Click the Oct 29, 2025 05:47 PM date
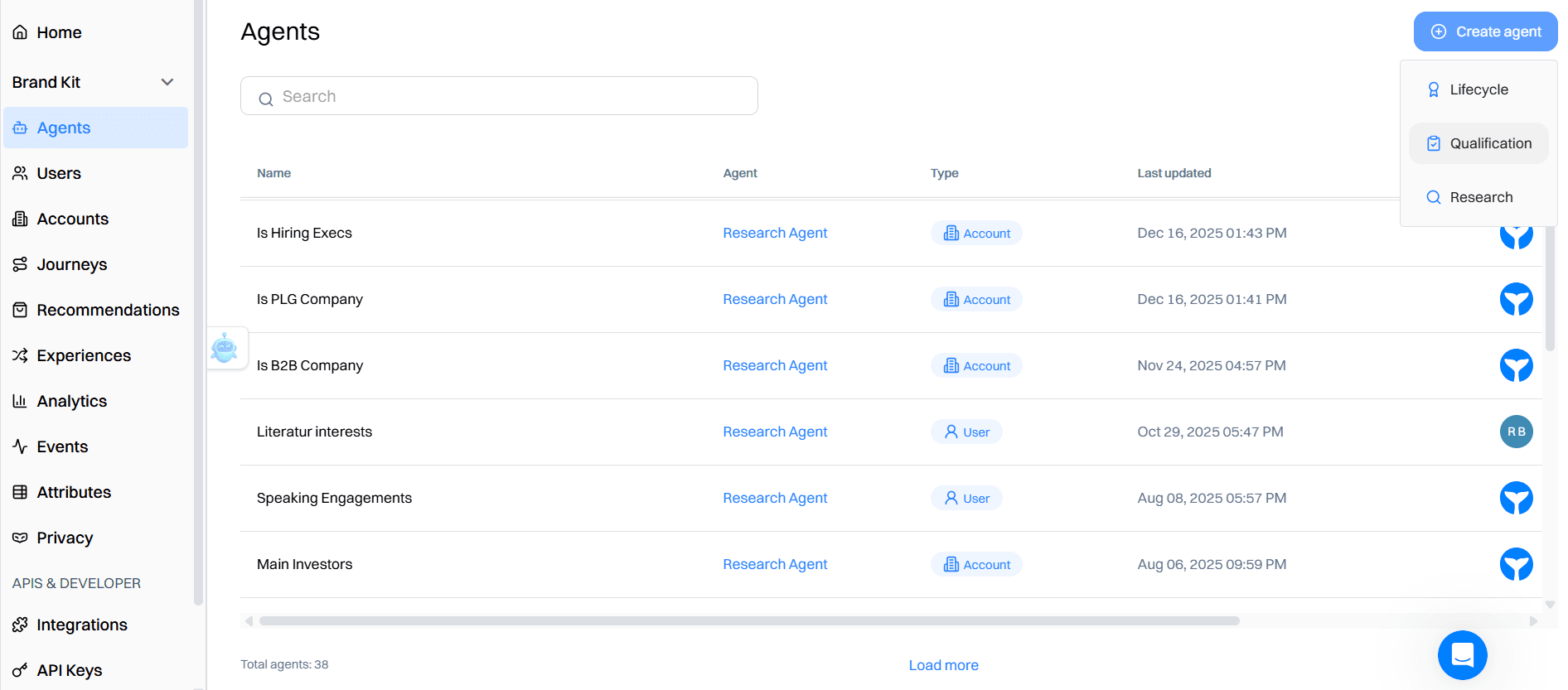Viewport: 1568px width, 690px height. coord(1210,432)
